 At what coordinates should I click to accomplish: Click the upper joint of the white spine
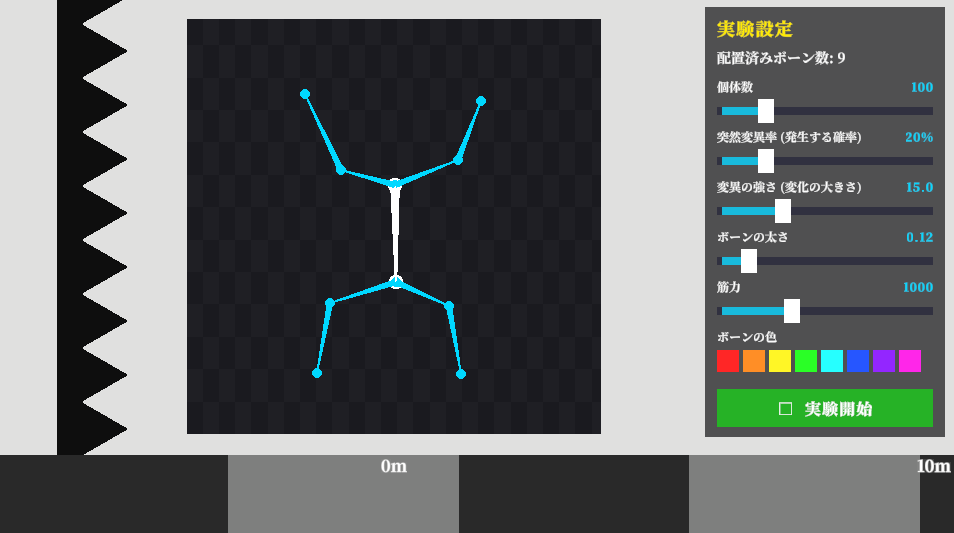coord(395,184)
